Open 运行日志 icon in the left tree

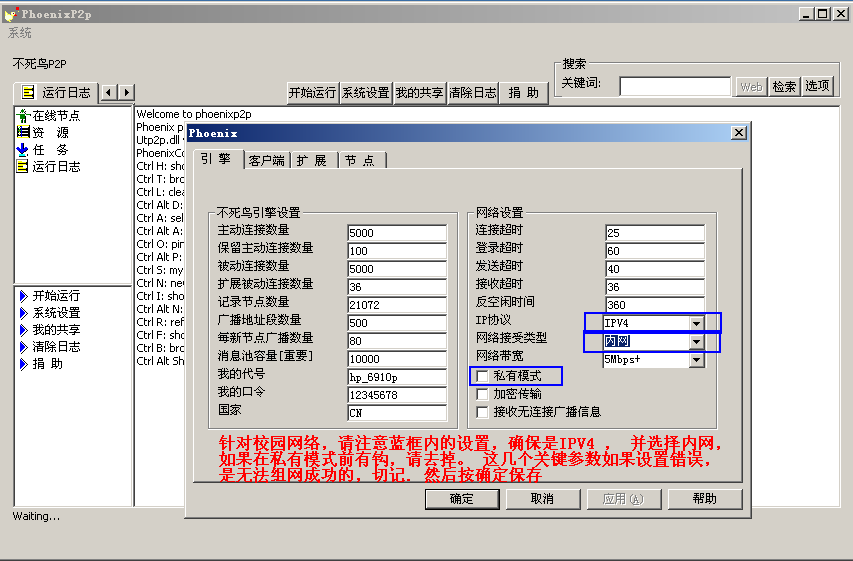23,166
